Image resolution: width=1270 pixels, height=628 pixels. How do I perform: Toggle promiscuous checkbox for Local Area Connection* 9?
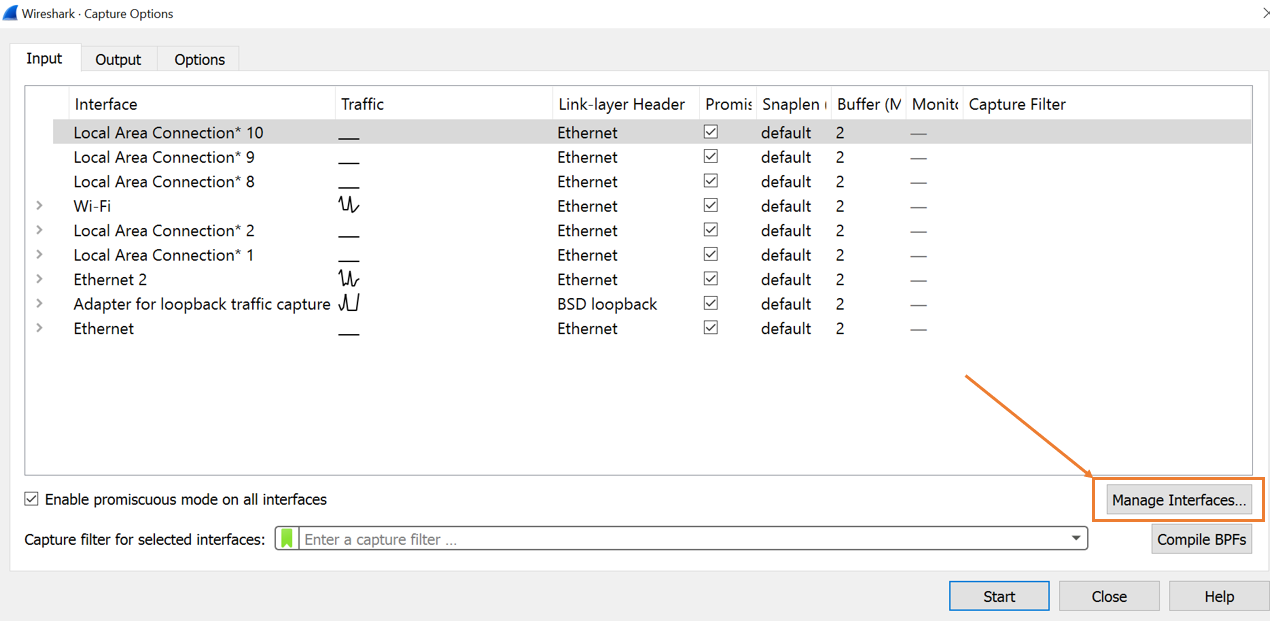pos(711,156)
